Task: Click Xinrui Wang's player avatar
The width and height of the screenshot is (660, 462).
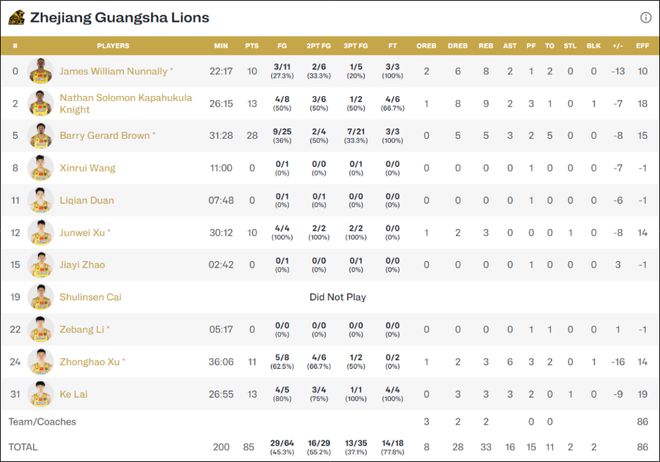Action: [41, 168]
